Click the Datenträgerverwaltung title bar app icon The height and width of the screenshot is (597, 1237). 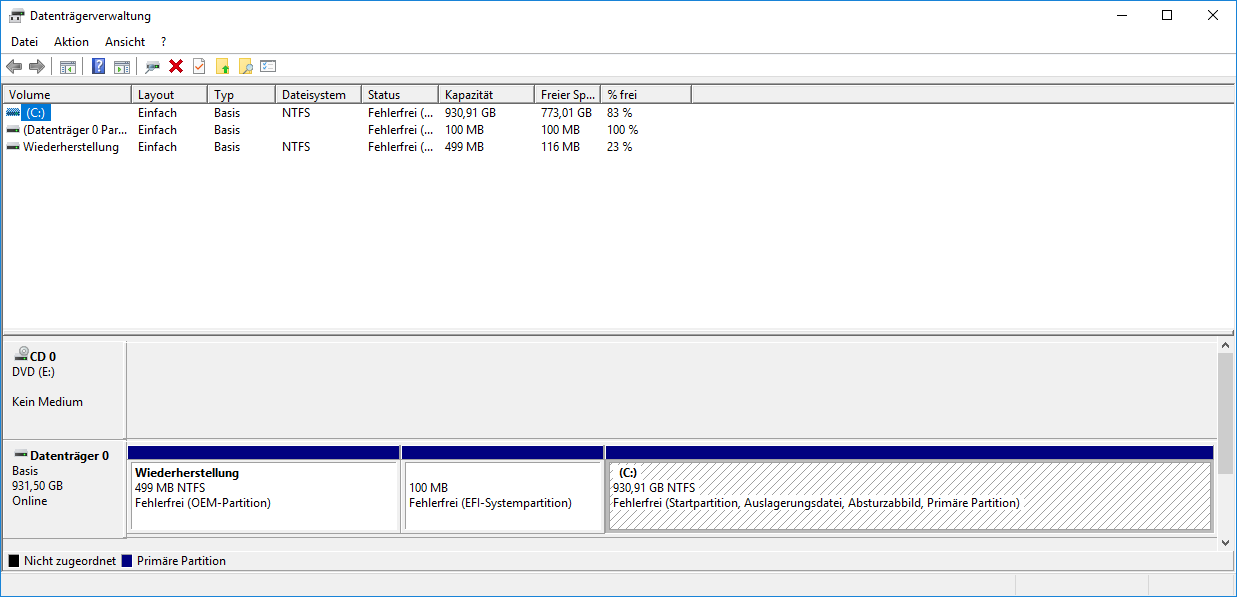[16, 16]
